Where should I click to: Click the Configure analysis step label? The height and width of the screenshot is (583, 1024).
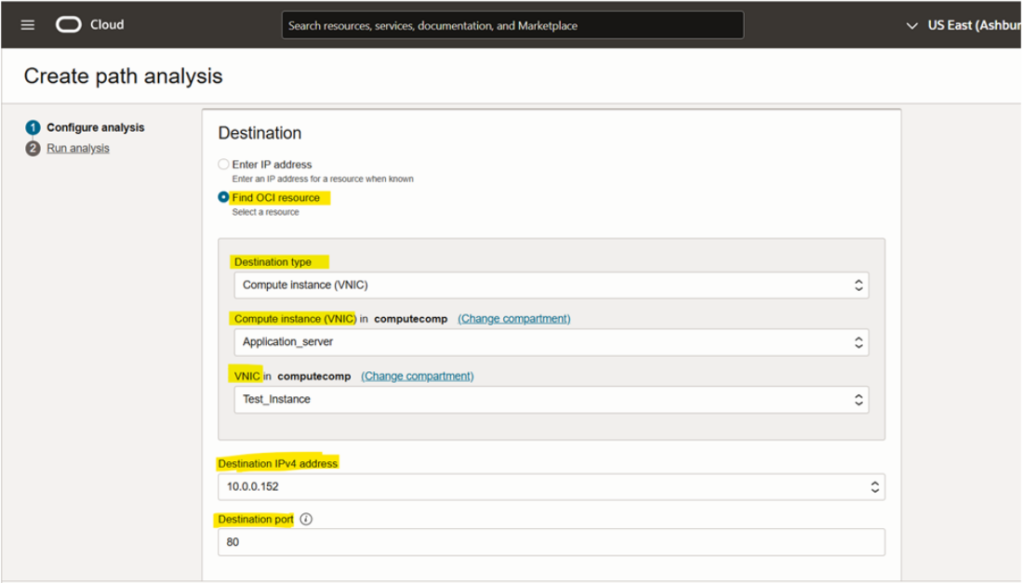95,128
